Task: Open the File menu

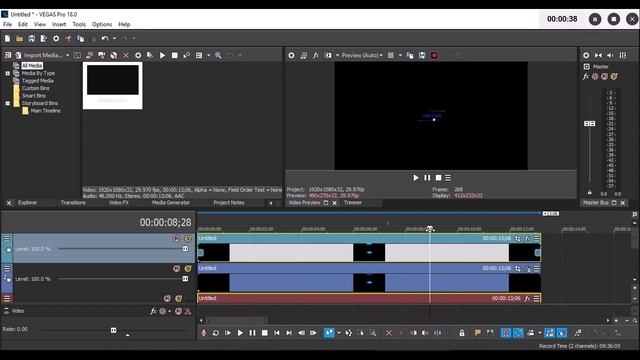Action: (7, 24)
